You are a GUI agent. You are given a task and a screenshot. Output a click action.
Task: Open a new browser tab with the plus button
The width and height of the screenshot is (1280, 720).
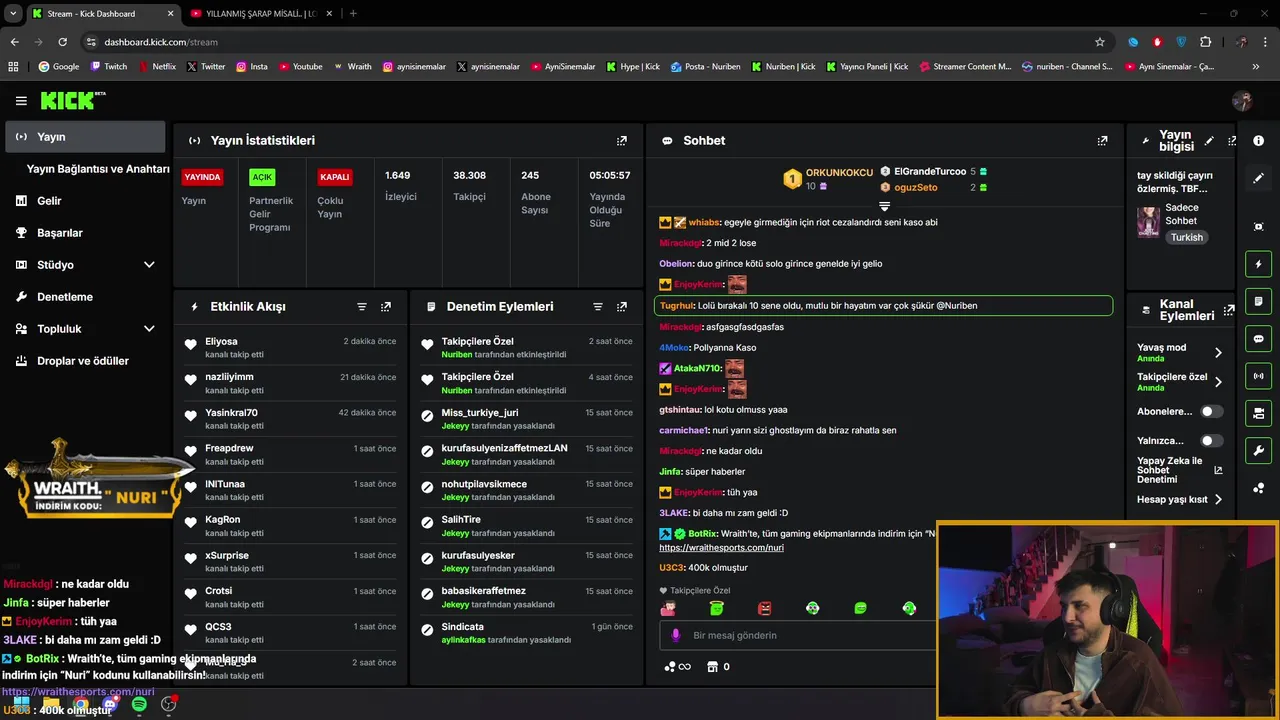coord(353,14)
